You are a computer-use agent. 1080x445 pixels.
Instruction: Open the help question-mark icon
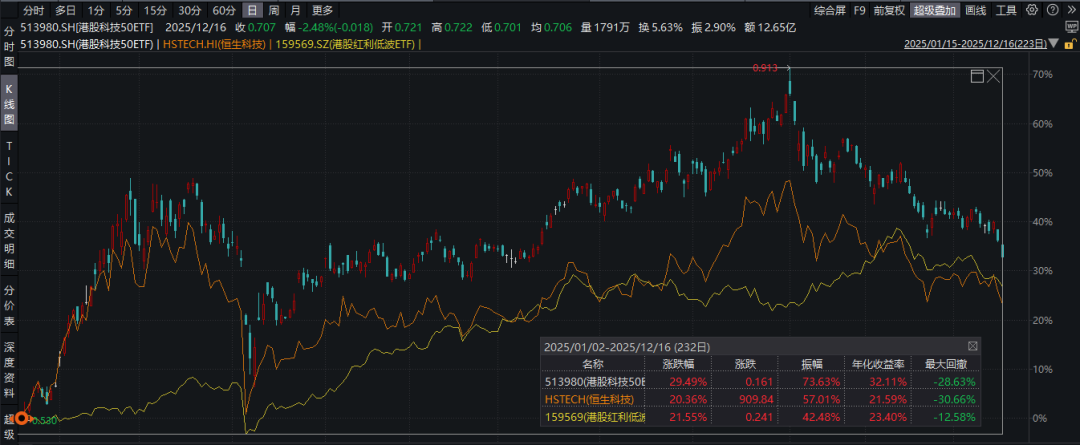[x=1051, y=10]
